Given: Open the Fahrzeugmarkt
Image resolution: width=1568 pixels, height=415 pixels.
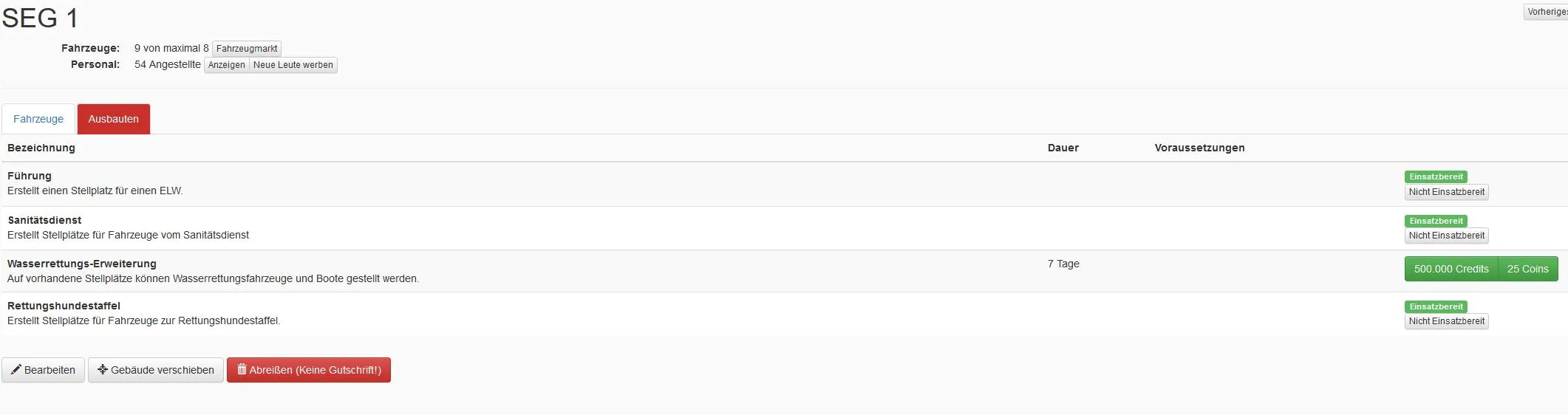Looking at the screenshot, I should (247, 49).
